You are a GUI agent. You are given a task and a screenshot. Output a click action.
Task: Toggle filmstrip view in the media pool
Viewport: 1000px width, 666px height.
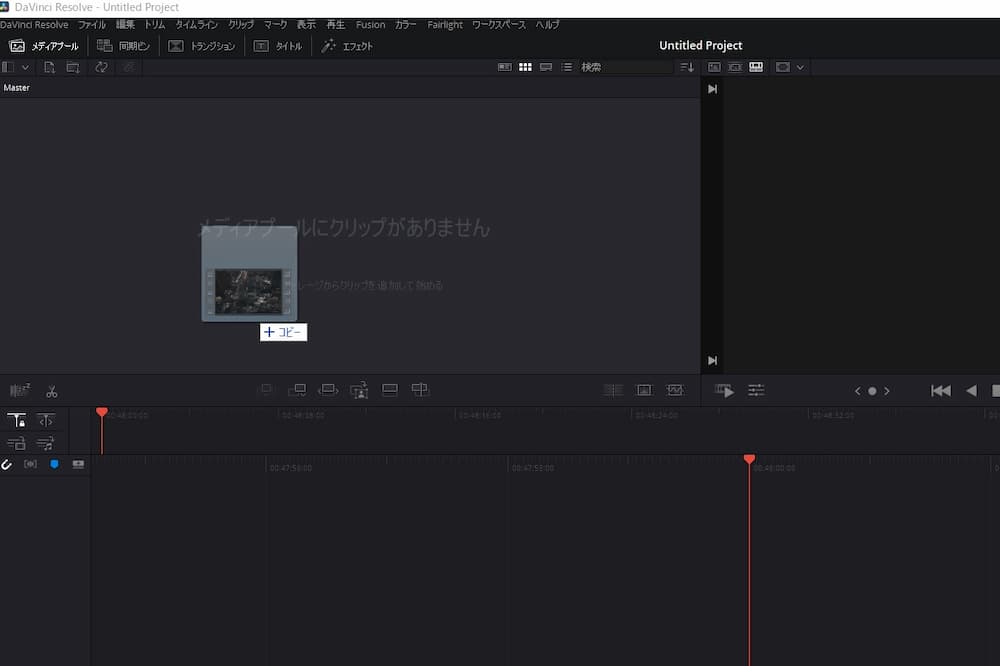click(505, 67)
